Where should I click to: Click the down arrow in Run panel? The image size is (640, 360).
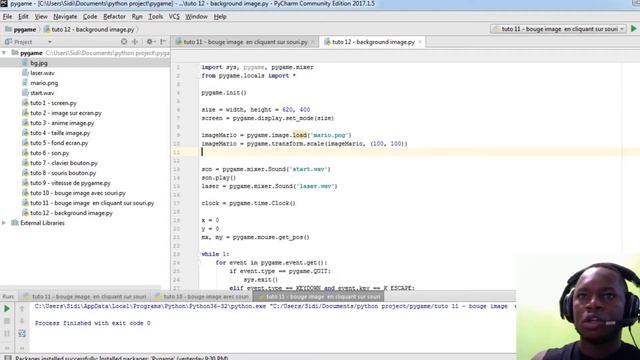click(22, 321)
